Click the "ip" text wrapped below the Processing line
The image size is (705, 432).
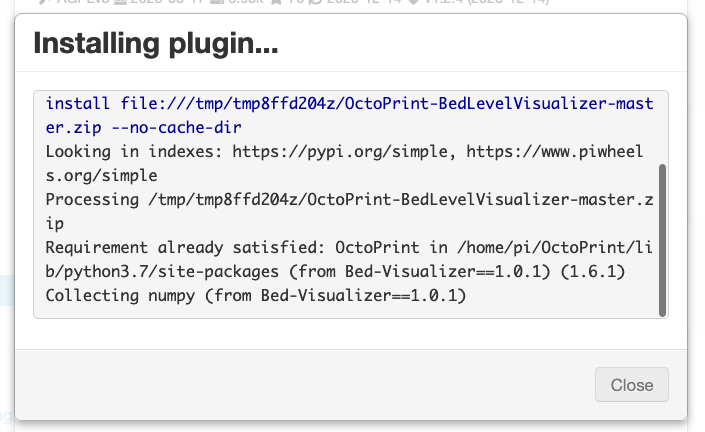click(x=55, y=224)
